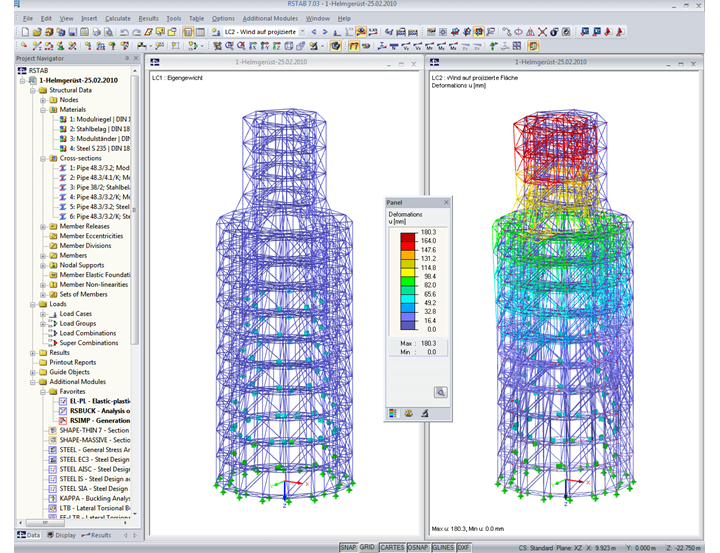Click the Panel magnifier button
Viewport: 720px width, 553px height.
(440, 392)
